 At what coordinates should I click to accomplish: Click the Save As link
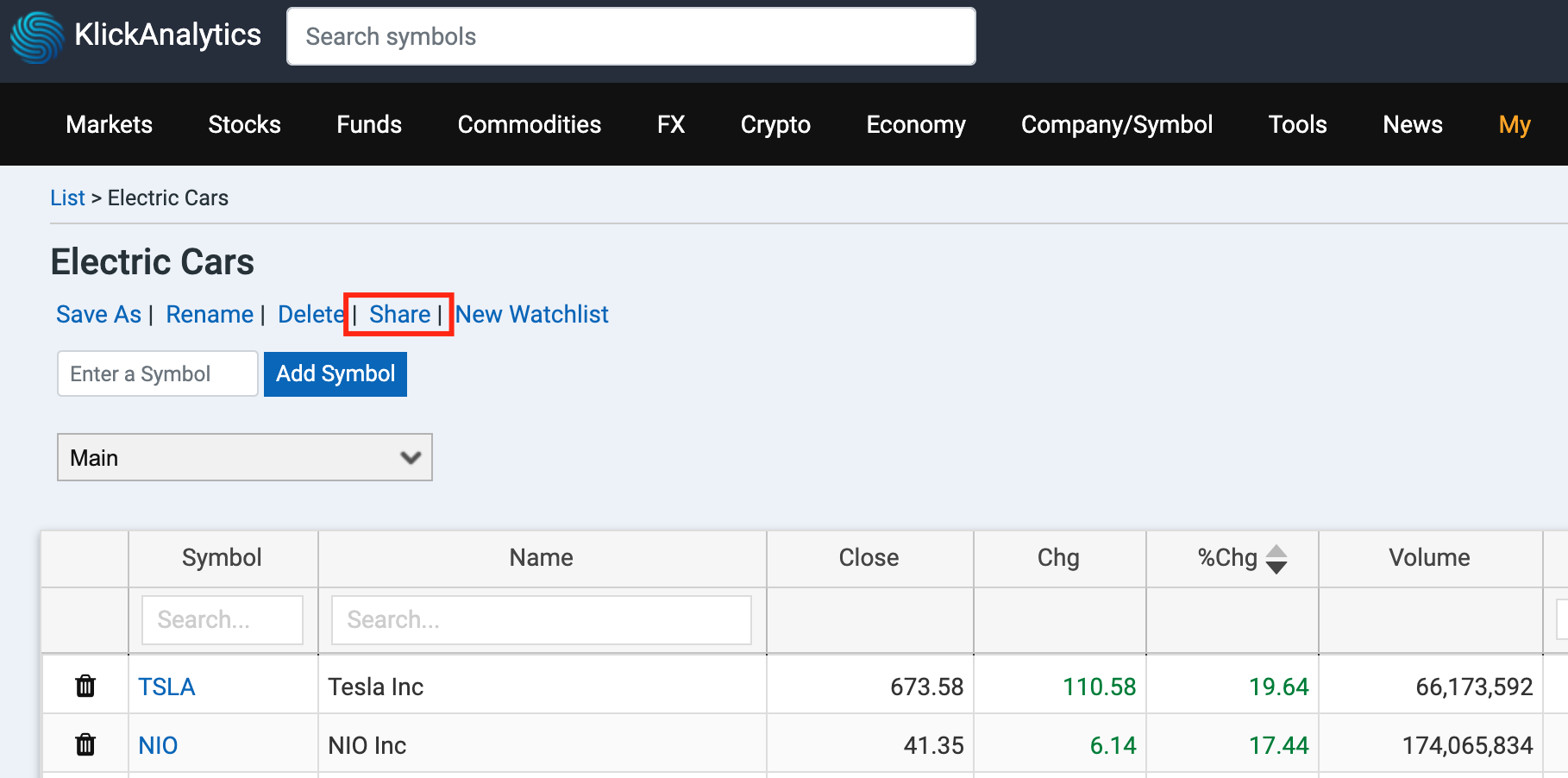click(98, 314)
